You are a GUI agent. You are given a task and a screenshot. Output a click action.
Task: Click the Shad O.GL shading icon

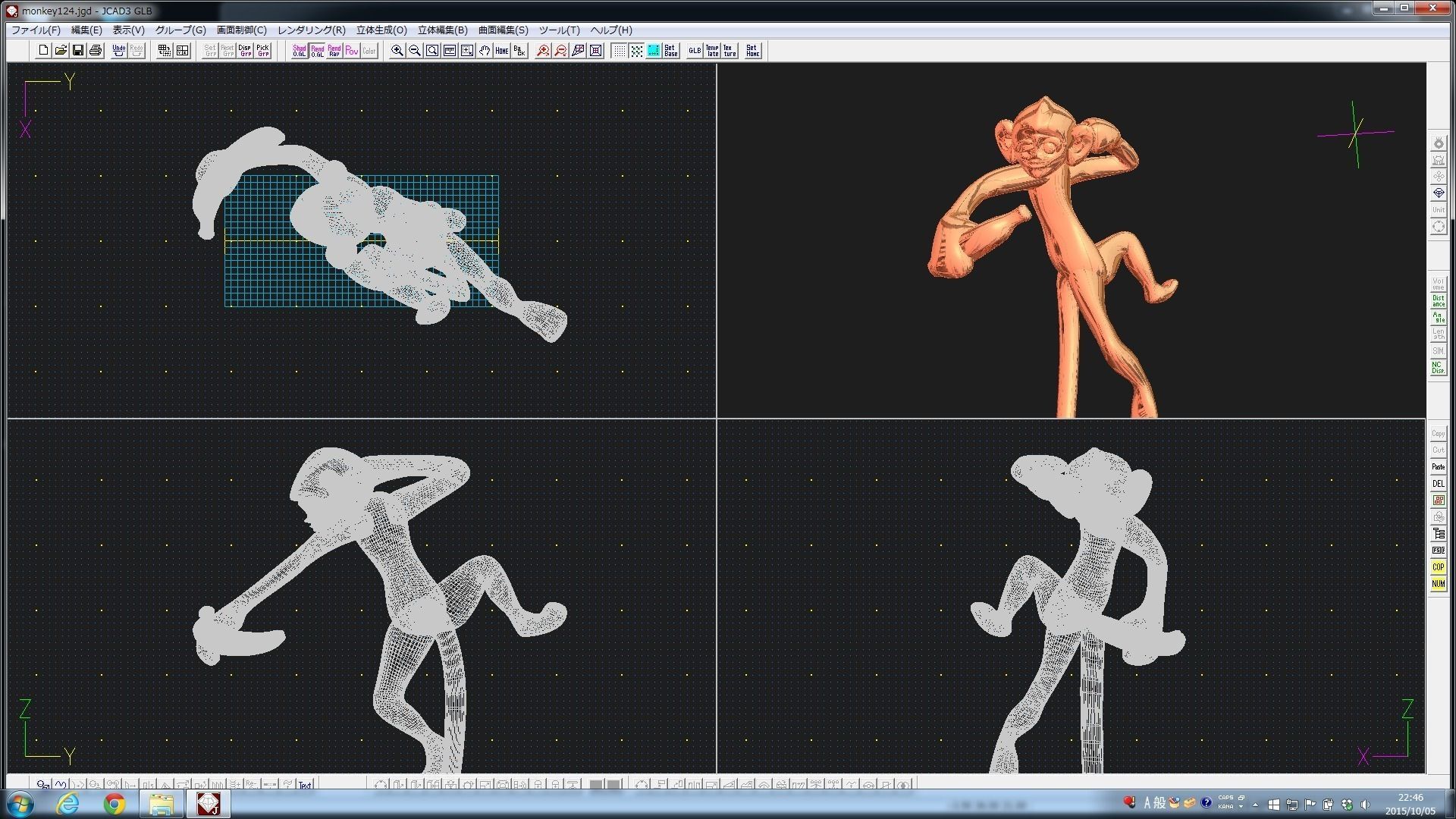[300, 51]
